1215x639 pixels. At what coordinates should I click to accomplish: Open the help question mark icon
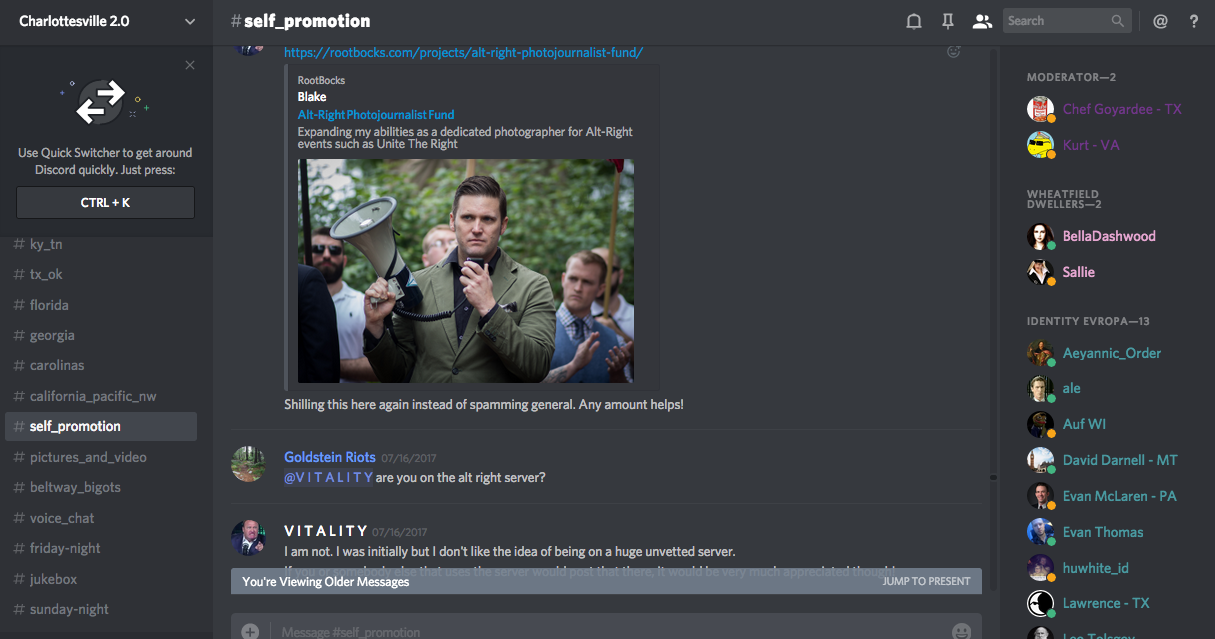1194,21
